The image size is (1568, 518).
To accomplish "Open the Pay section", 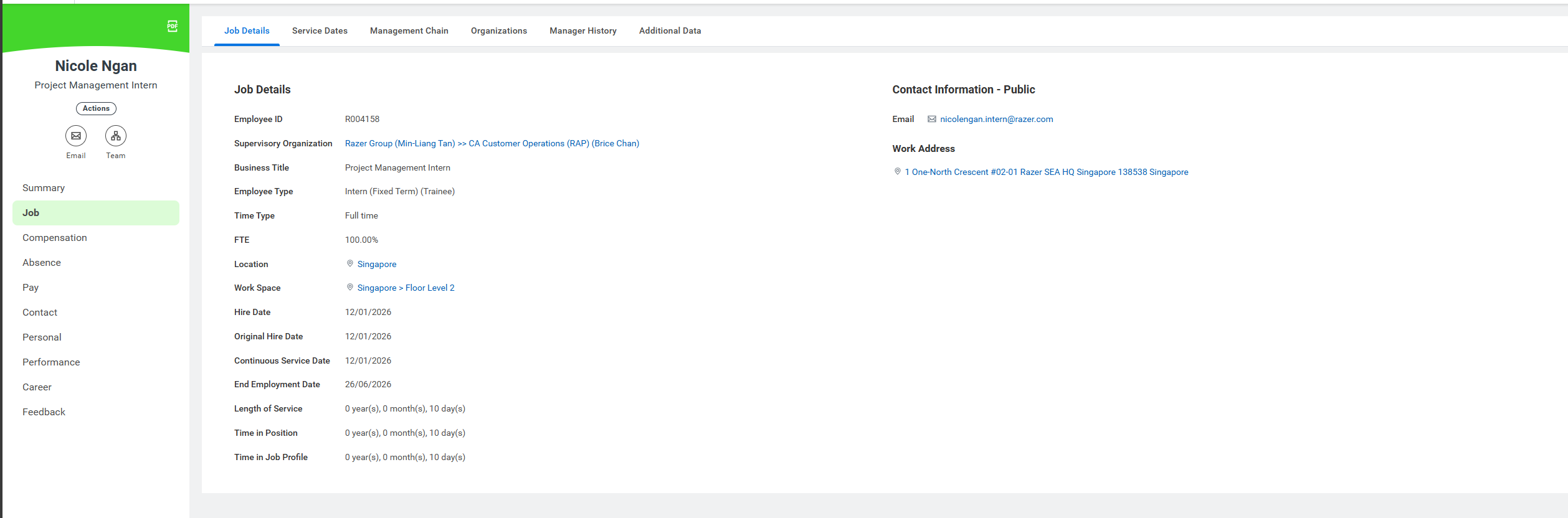I will coord(96,288).
